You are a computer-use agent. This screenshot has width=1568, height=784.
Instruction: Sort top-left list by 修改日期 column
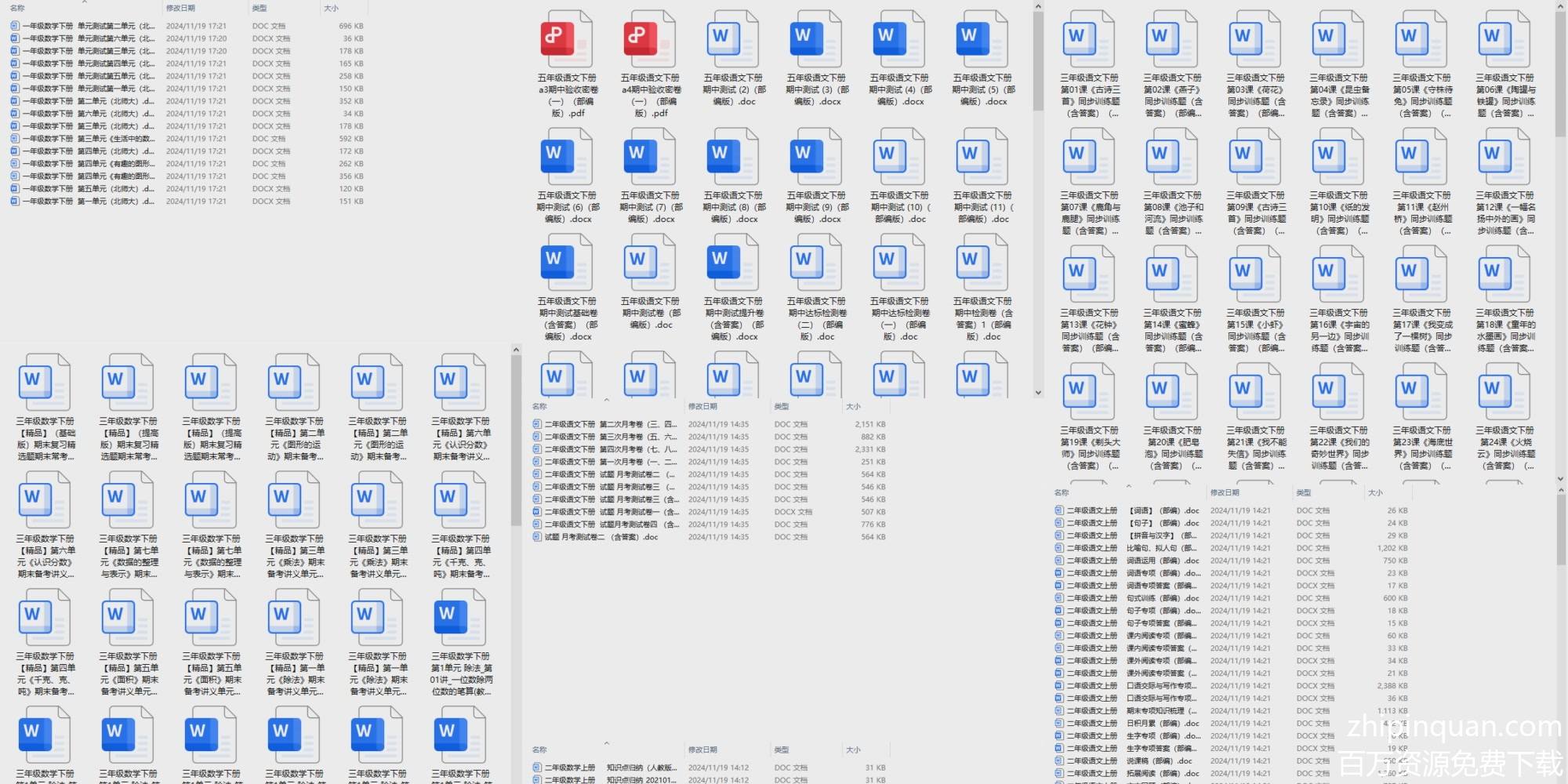pyautogui.click(x=180, y=8)
